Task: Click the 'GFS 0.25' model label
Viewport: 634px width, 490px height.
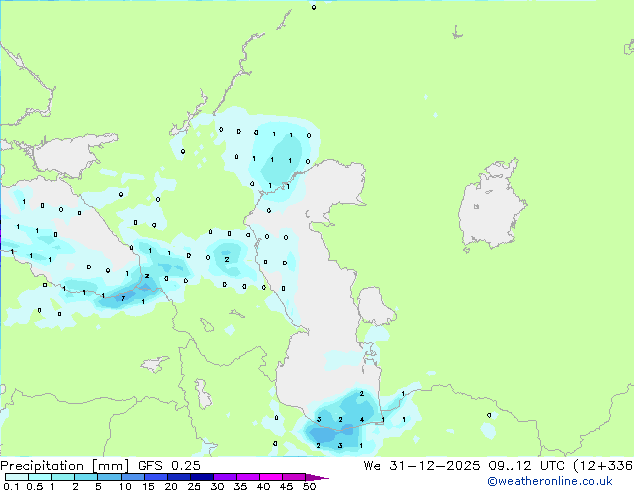Action: [x=169, y=466]
